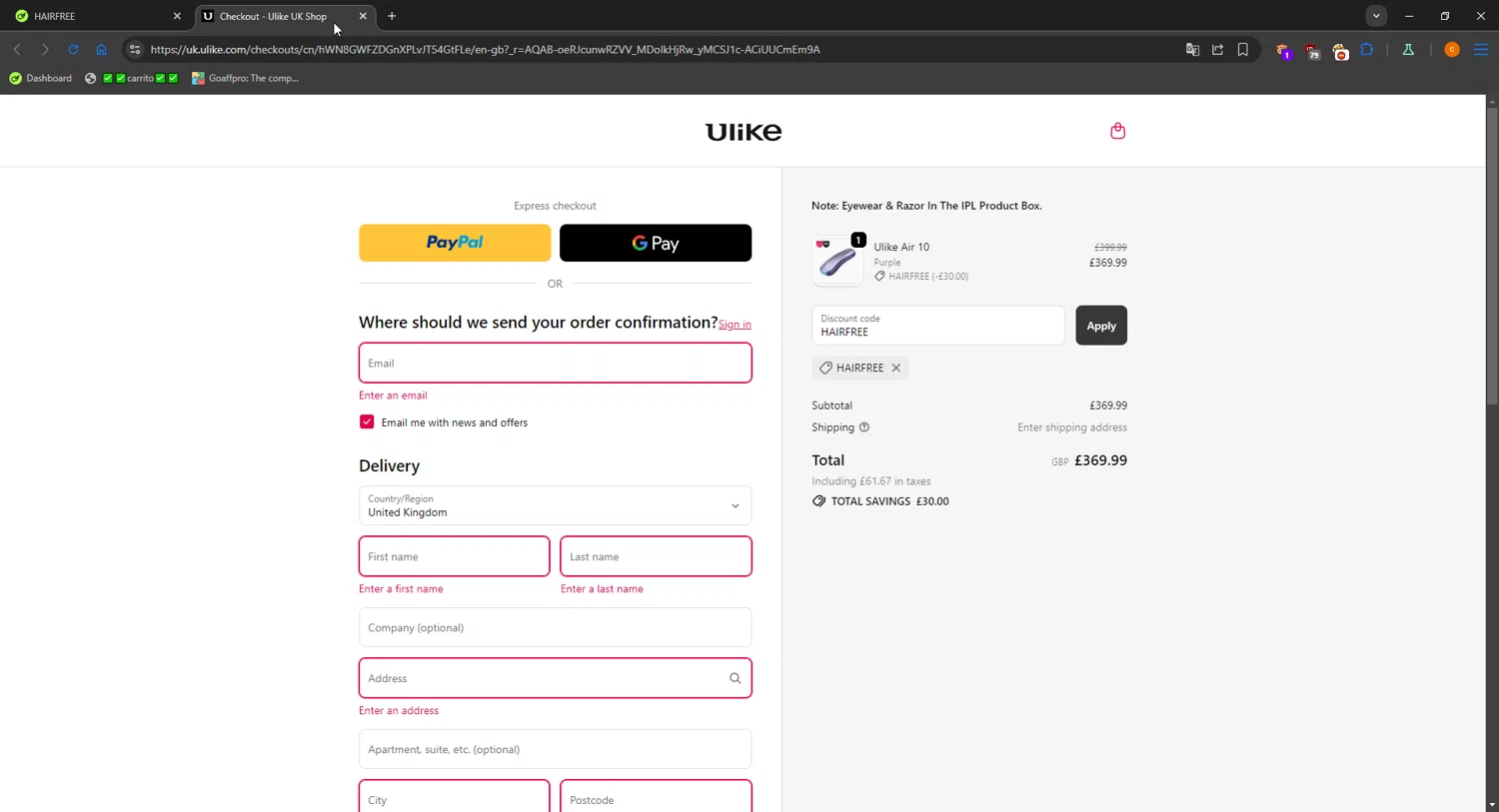Click the struck-through £399.99 price
Screen dimensions: 1499x812
pyautogui.click(x=1110, y=247)
